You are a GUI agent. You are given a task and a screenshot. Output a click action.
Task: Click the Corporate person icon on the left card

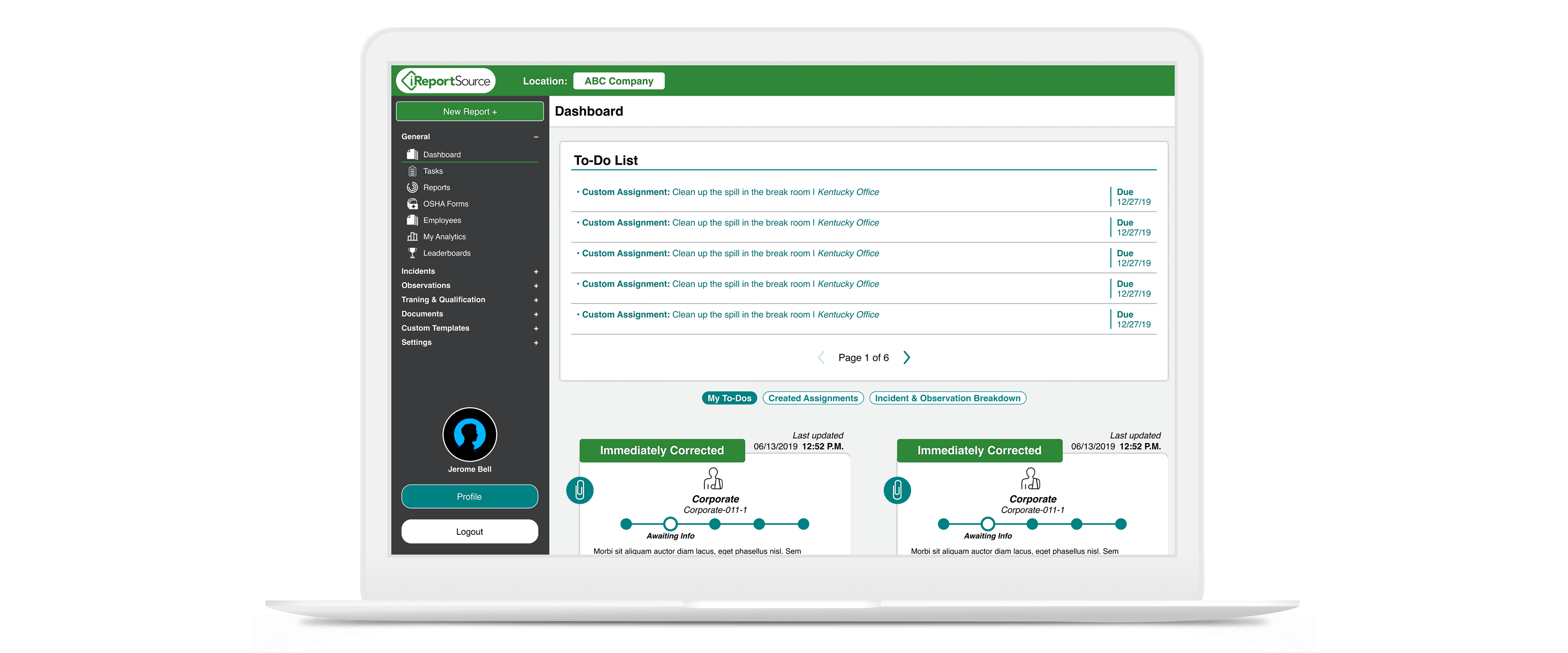(x=713, y=479)
